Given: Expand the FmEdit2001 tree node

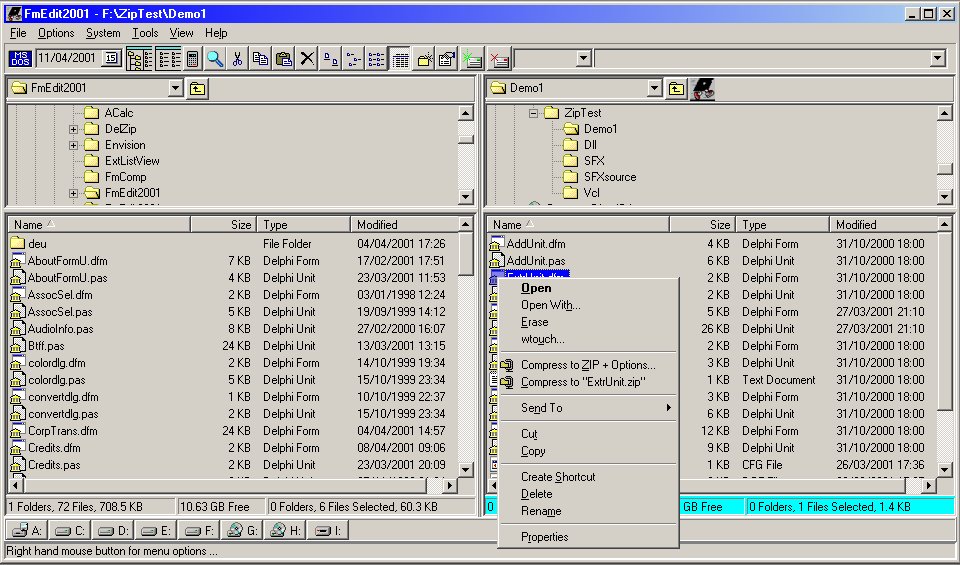Looking at the screenshot, I should coord(73,193).
